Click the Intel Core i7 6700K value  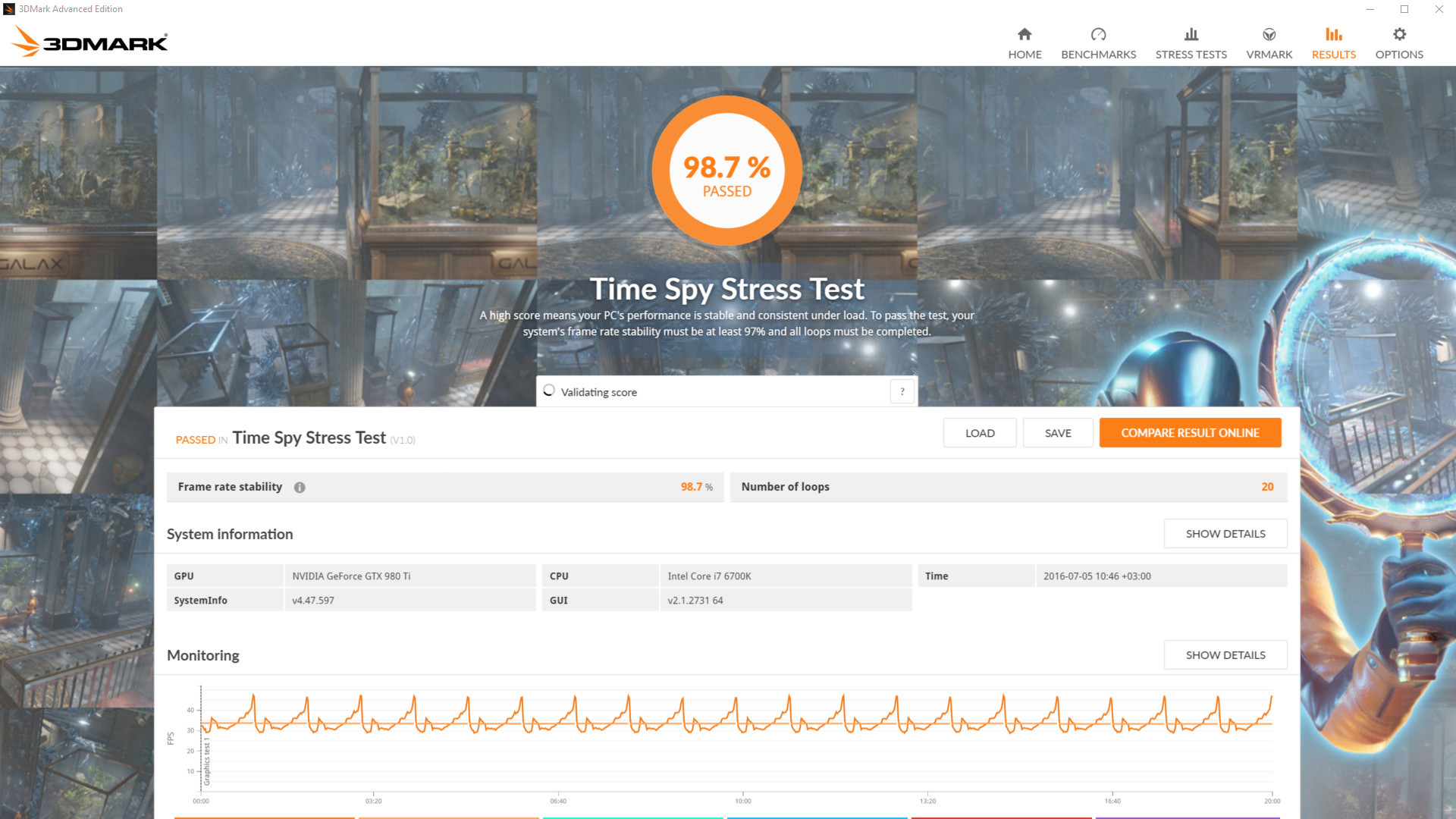[x=709, y=576]
